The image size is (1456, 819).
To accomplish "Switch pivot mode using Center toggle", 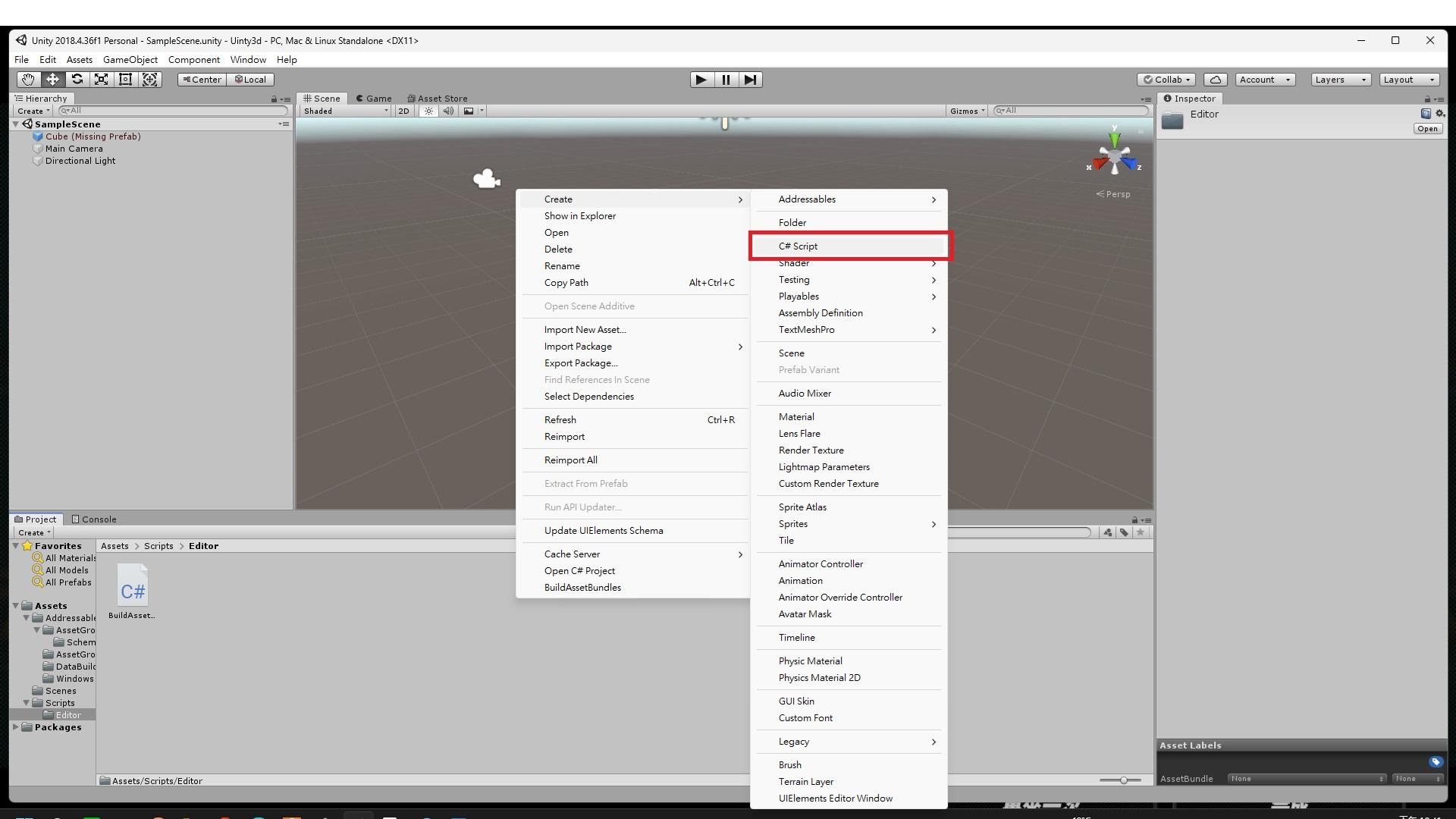I will (x=202, y=79).
